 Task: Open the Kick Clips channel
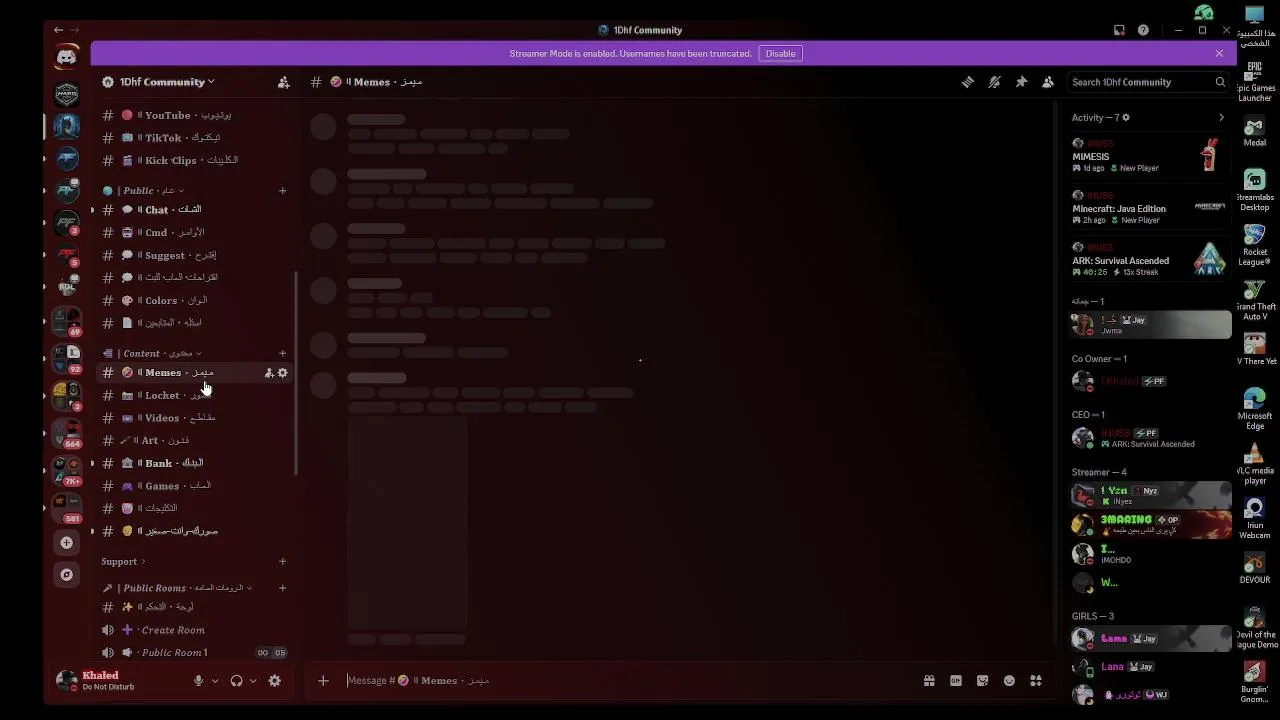pos(194,160)
